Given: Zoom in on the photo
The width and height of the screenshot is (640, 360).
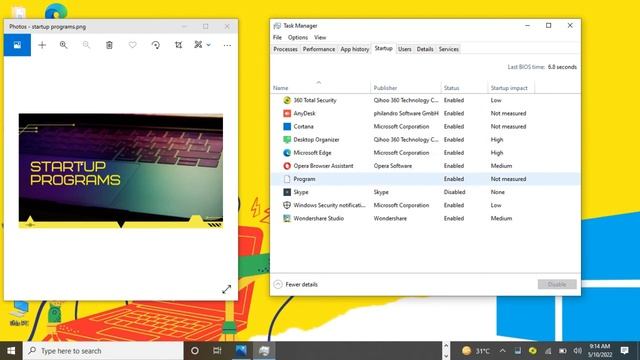Looking at the screenshot, I should [63, 45].
